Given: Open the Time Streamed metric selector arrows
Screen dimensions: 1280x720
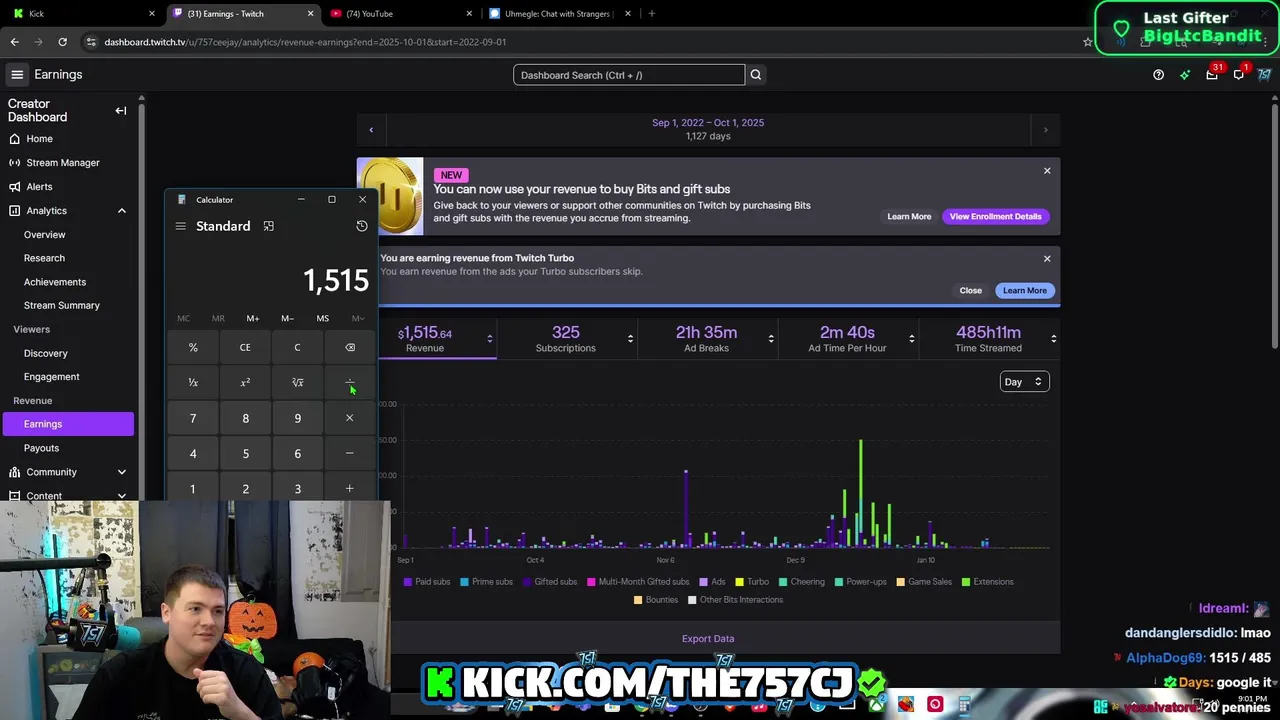Looking at the screenshot, I should pyautogui.click(x=1053, y=339).
